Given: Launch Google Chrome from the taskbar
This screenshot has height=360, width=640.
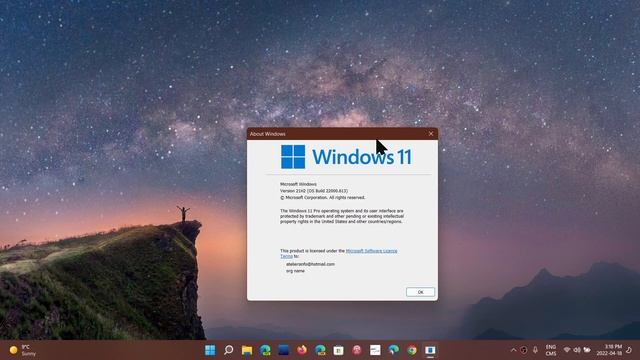Looking at the screenshot, I should pos(412,350).
